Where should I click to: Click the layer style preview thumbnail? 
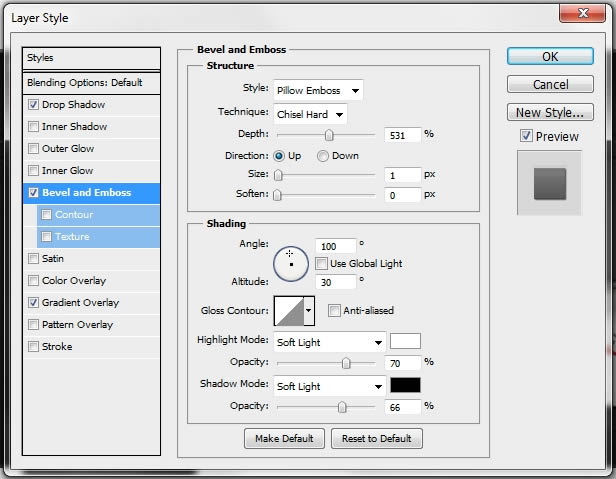(x=549, y=184)
